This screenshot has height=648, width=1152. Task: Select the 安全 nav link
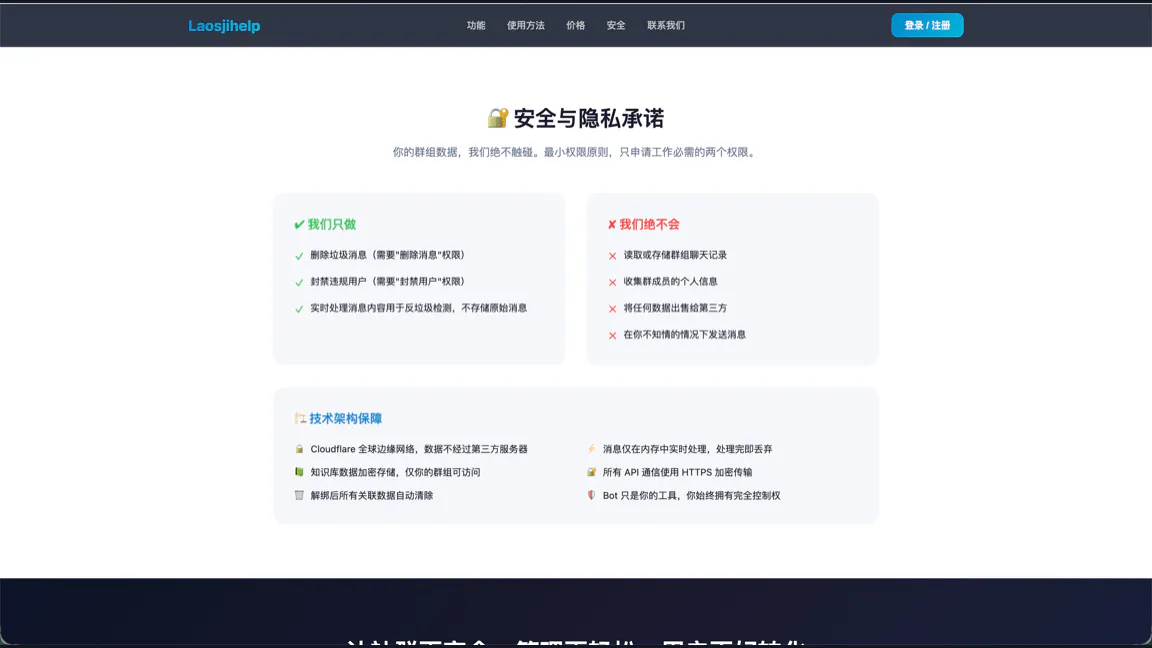pyautogui.click(x=616, y=26)
